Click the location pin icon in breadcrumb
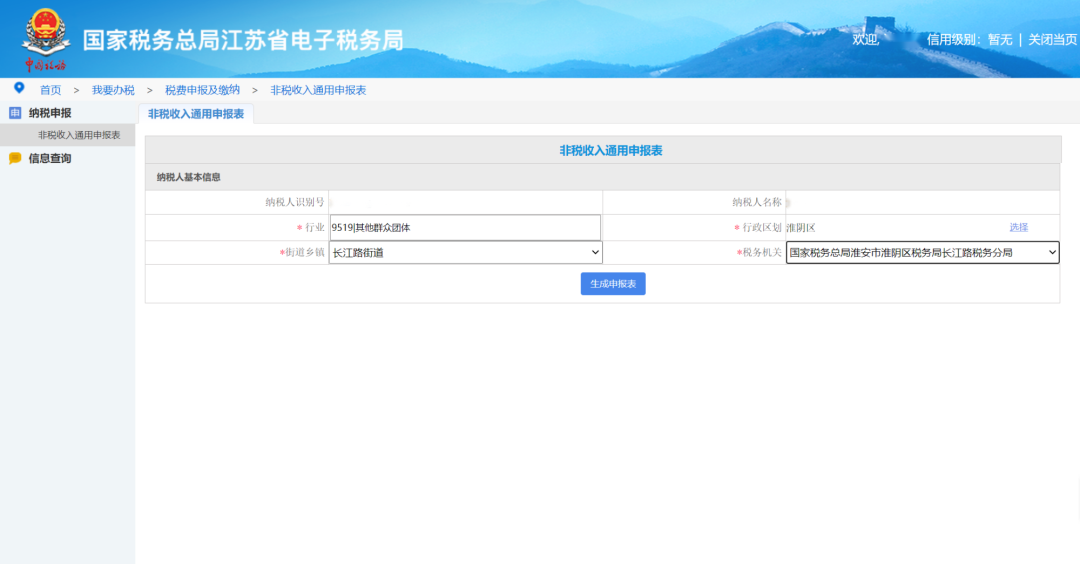 [x=19, y=88]
